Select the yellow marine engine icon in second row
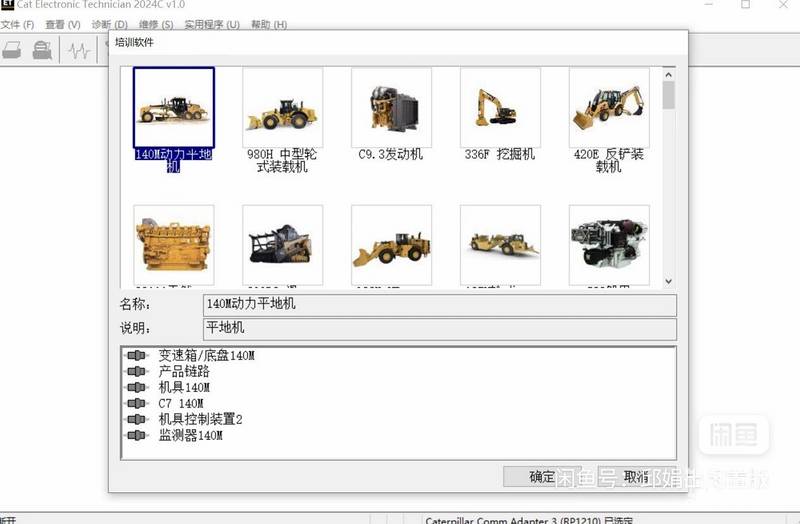This screenshot has width=800, height=524. tap(173, 244)
